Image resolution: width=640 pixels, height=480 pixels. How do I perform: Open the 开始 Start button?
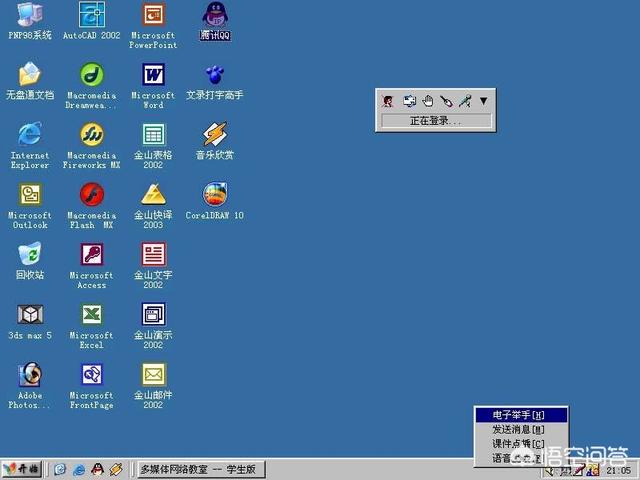click(x=22, y=469)
